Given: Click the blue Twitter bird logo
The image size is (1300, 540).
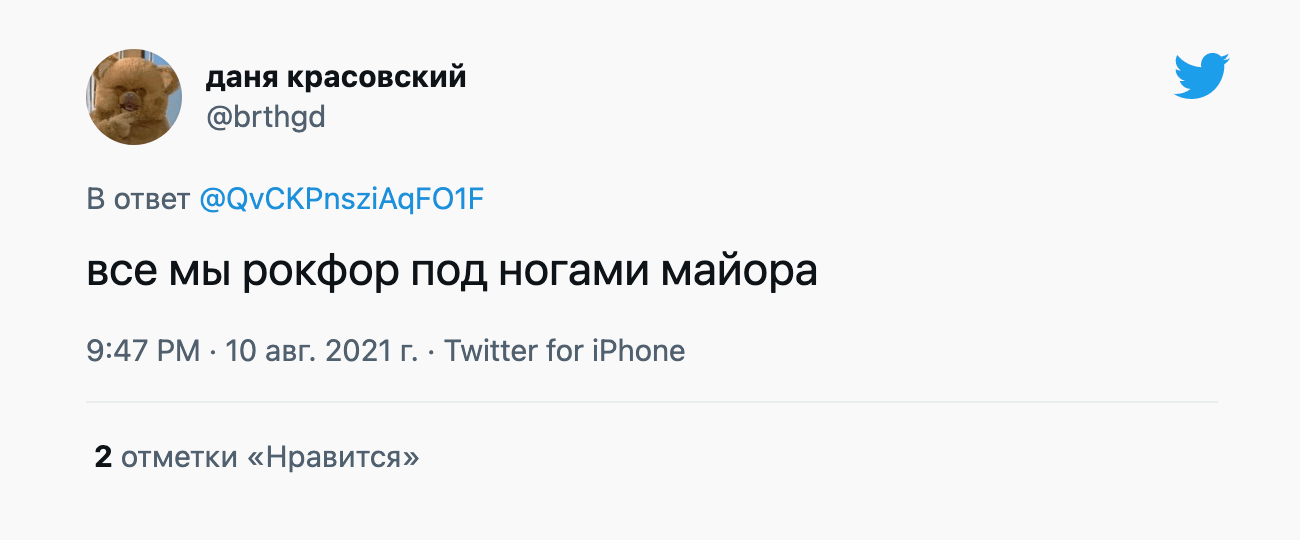Looking at the screenshot, I should [x=1201, y=77].
